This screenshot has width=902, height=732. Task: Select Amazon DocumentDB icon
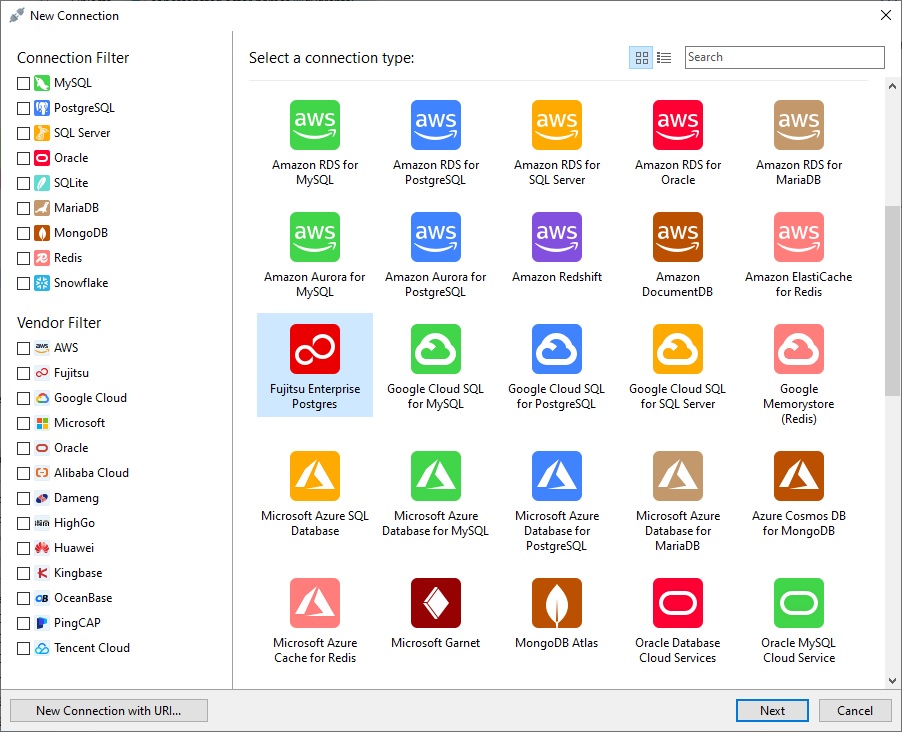tap(678, 237)
